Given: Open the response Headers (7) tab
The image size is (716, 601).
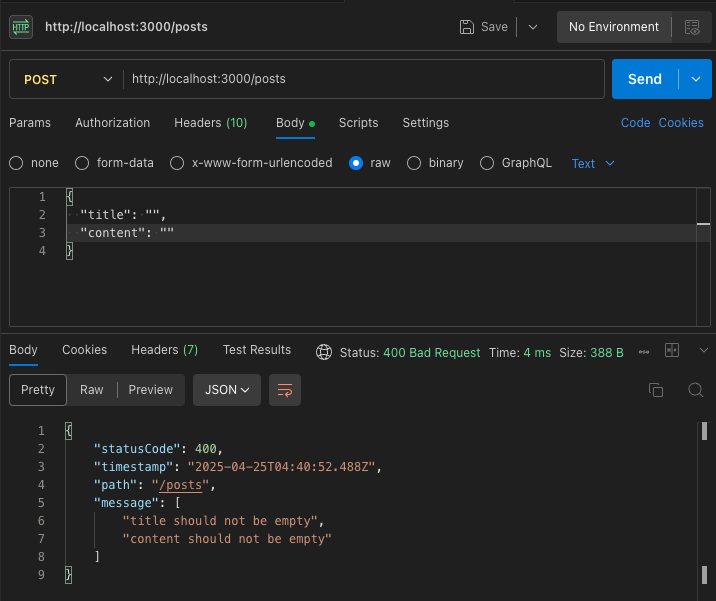Looking at the screenshot, I should click(164, 350).
